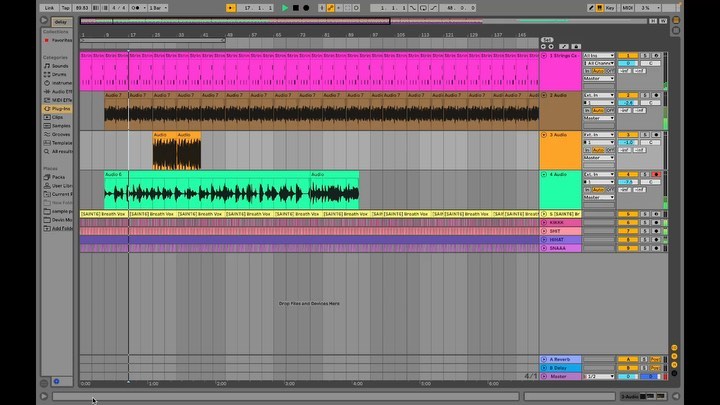This screenshot has width=720, height=405.
Task: Open the 1 Bar quantization dropdown
Action: coord(157,7)
